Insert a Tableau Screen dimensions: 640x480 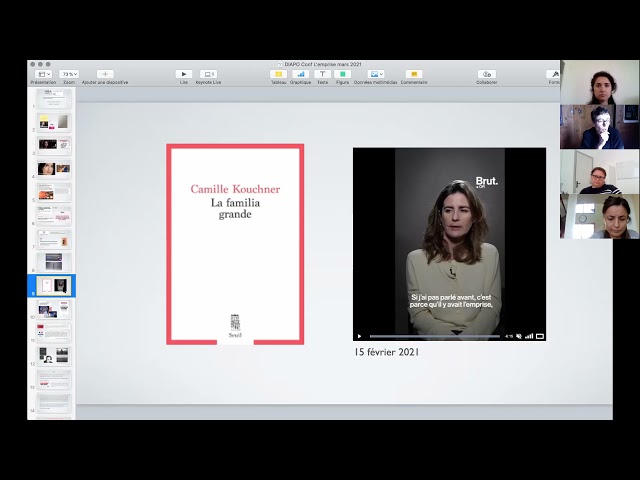coord(278,74)
